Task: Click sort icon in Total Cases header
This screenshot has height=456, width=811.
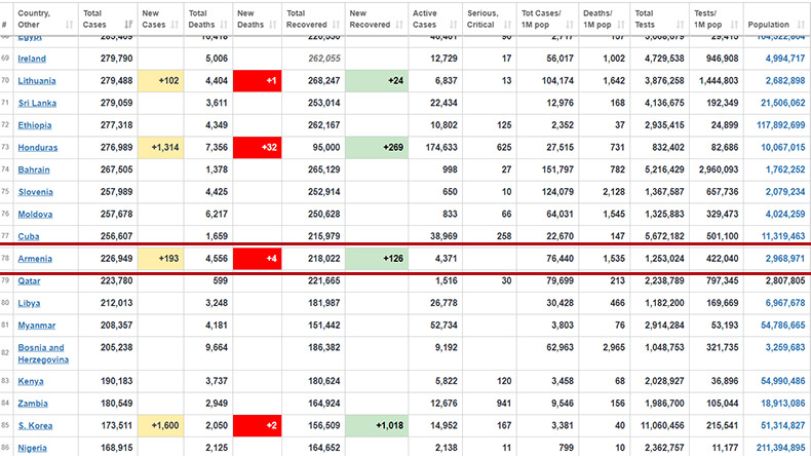Action: [x=128, y=24]
